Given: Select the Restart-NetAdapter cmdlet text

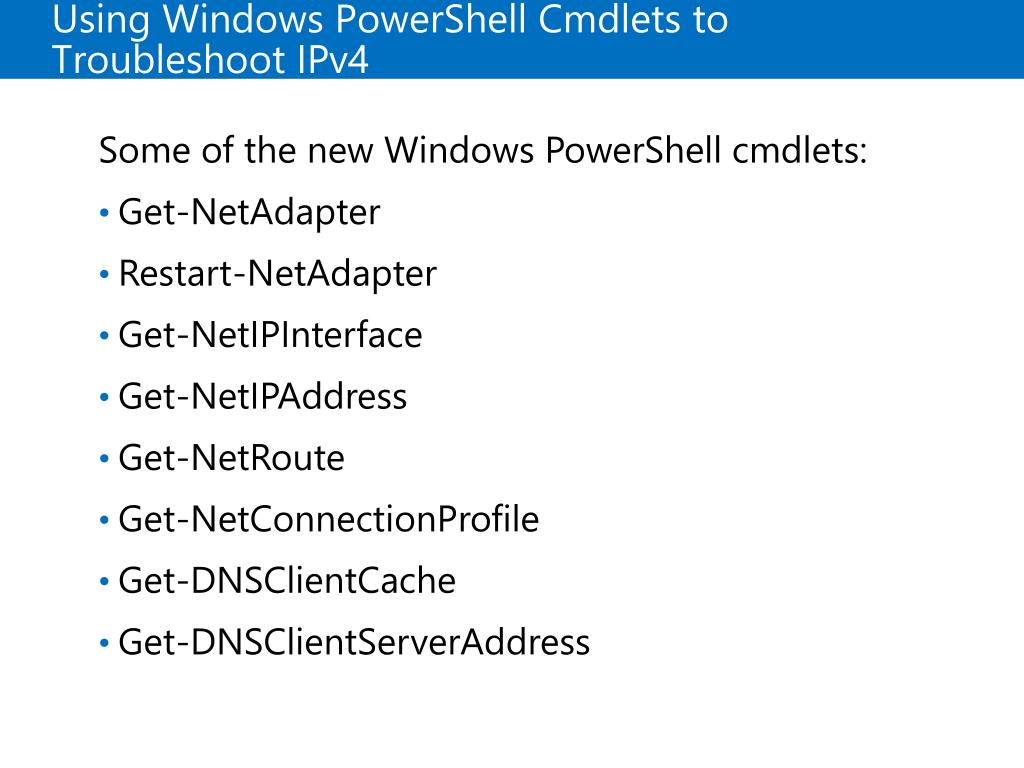Looking at the screenshot, I should (277, 274).
